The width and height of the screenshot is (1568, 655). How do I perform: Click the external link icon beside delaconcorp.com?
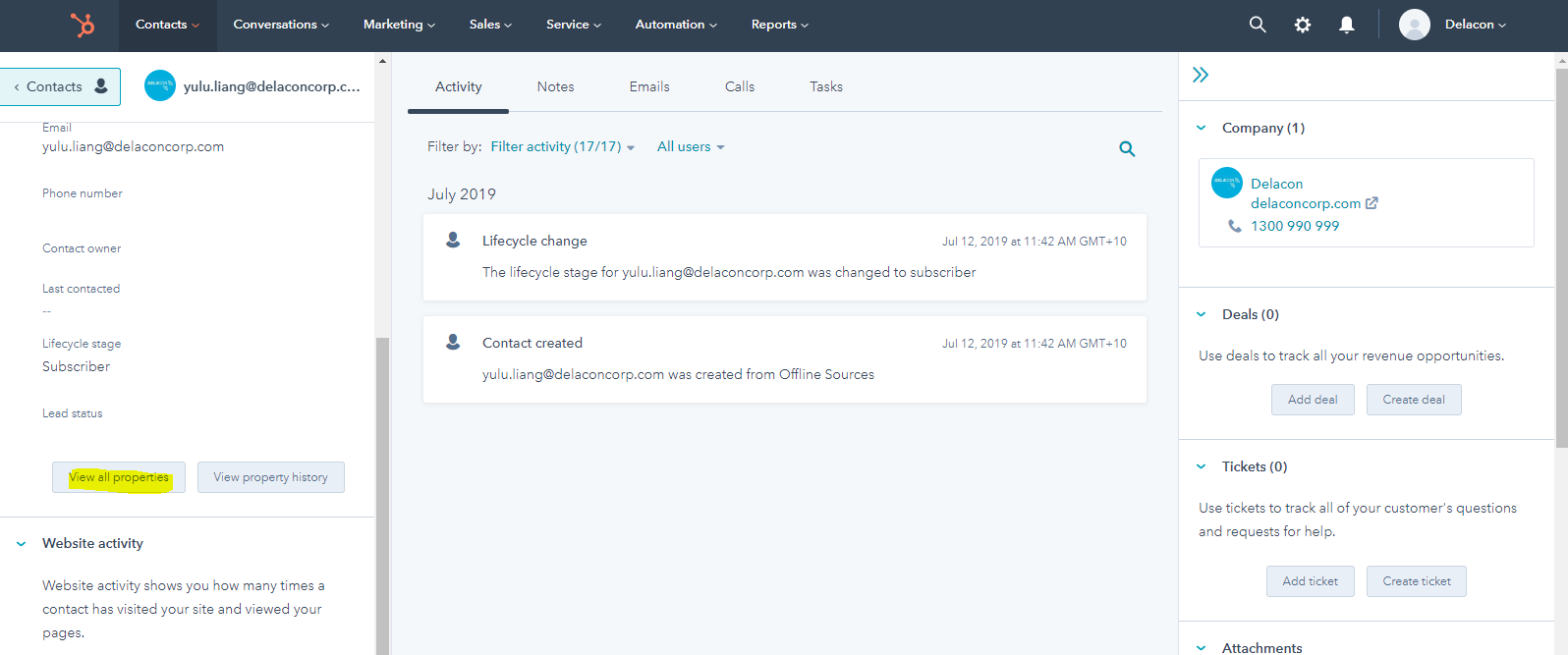[x=1372, y=203]
